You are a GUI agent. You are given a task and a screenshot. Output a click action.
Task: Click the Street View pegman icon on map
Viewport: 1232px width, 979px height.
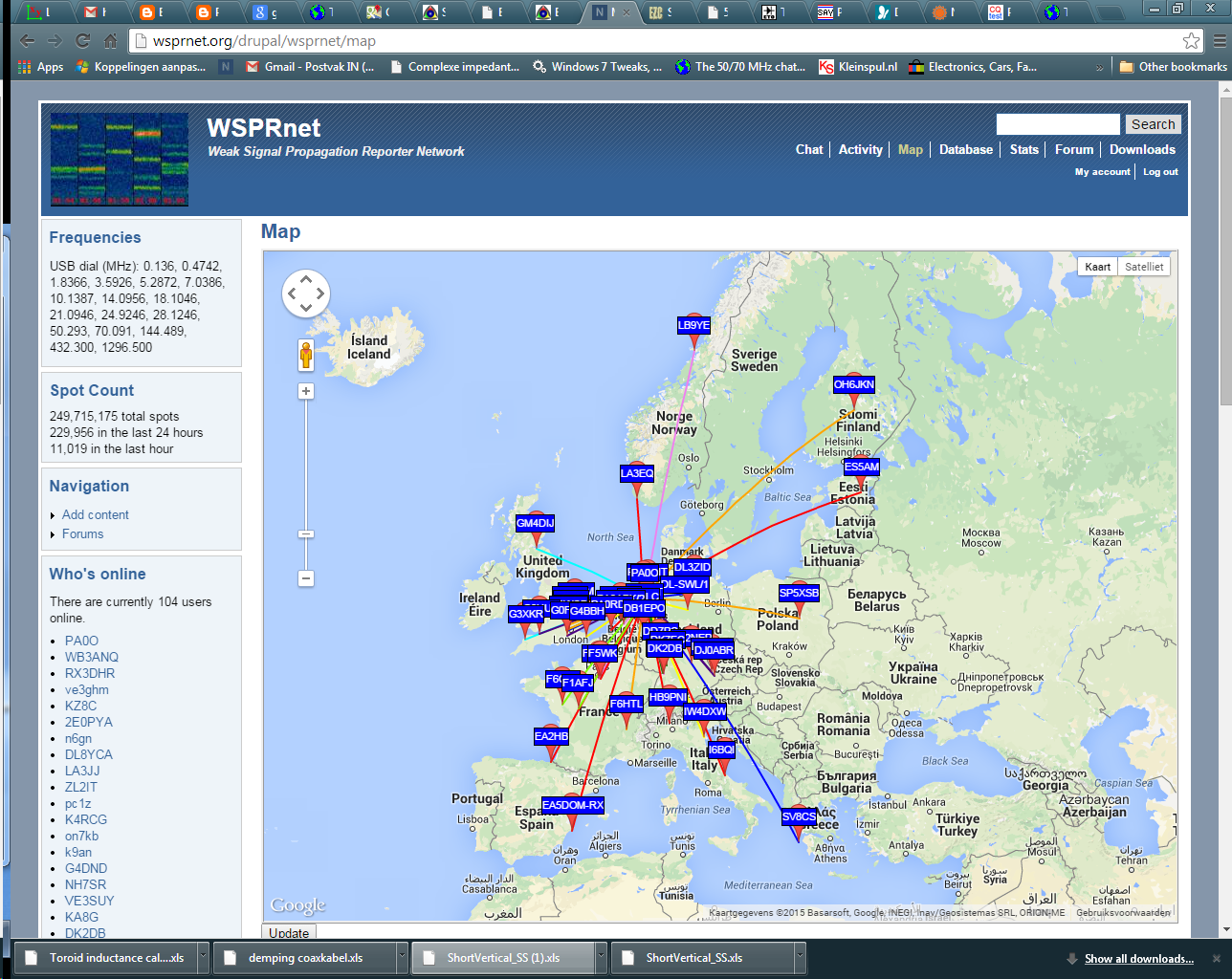(x=305, y=355)
